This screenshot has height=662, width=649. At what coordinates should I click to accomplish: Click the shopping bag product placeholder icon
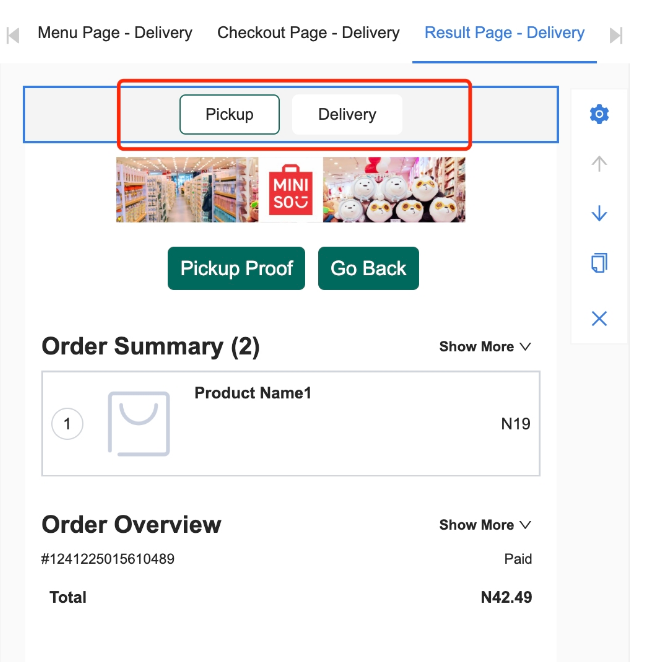[138, 424]
